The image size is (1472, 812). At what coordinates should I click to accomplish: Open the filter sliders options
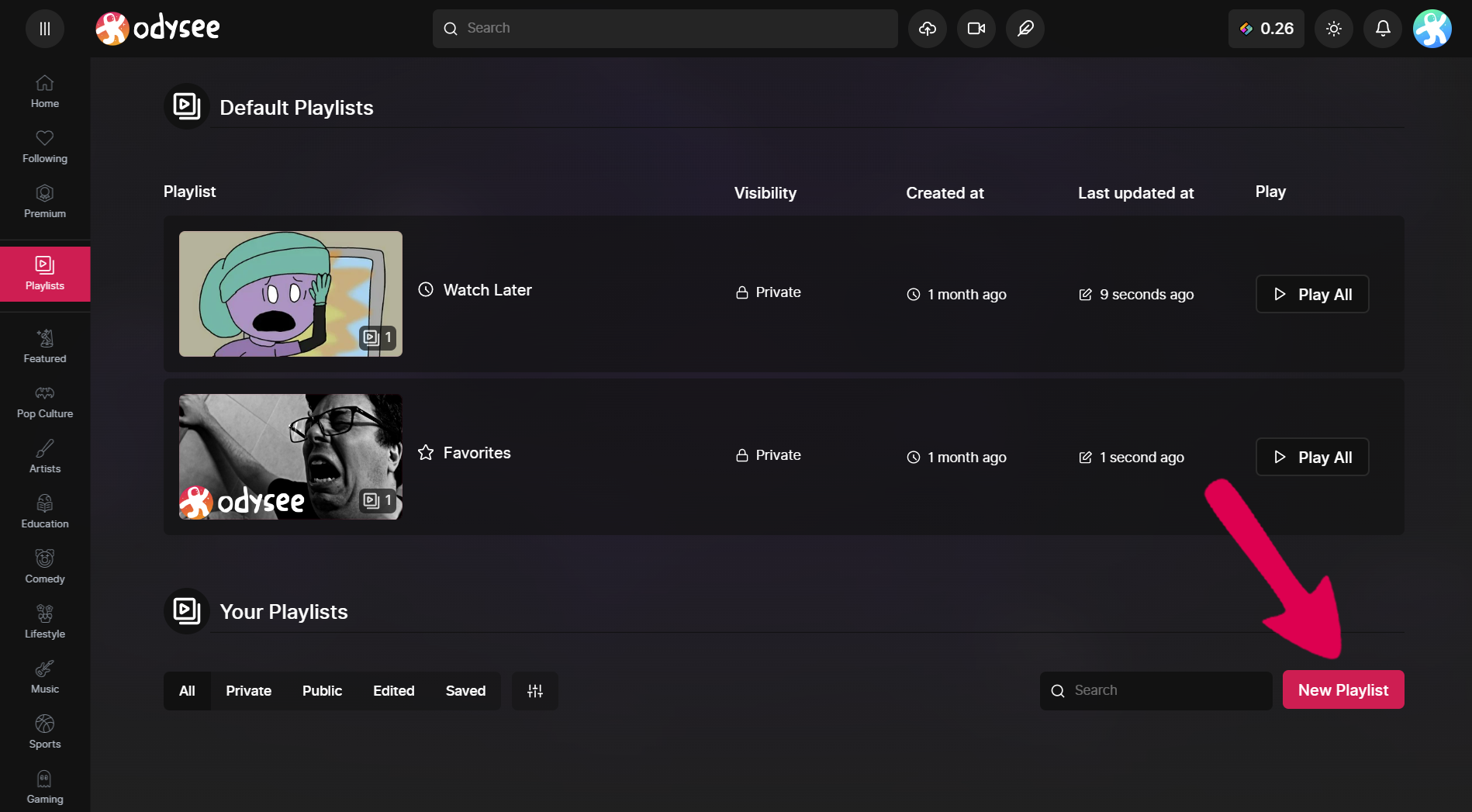click(x=534, y=690)
